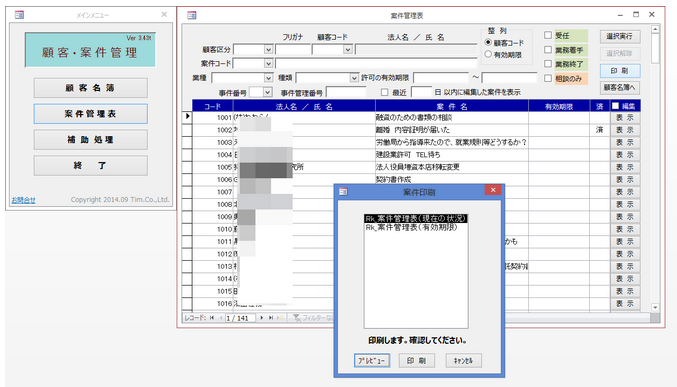
Task: Click the メインメニュー window form icon
Action: [19, 15]
